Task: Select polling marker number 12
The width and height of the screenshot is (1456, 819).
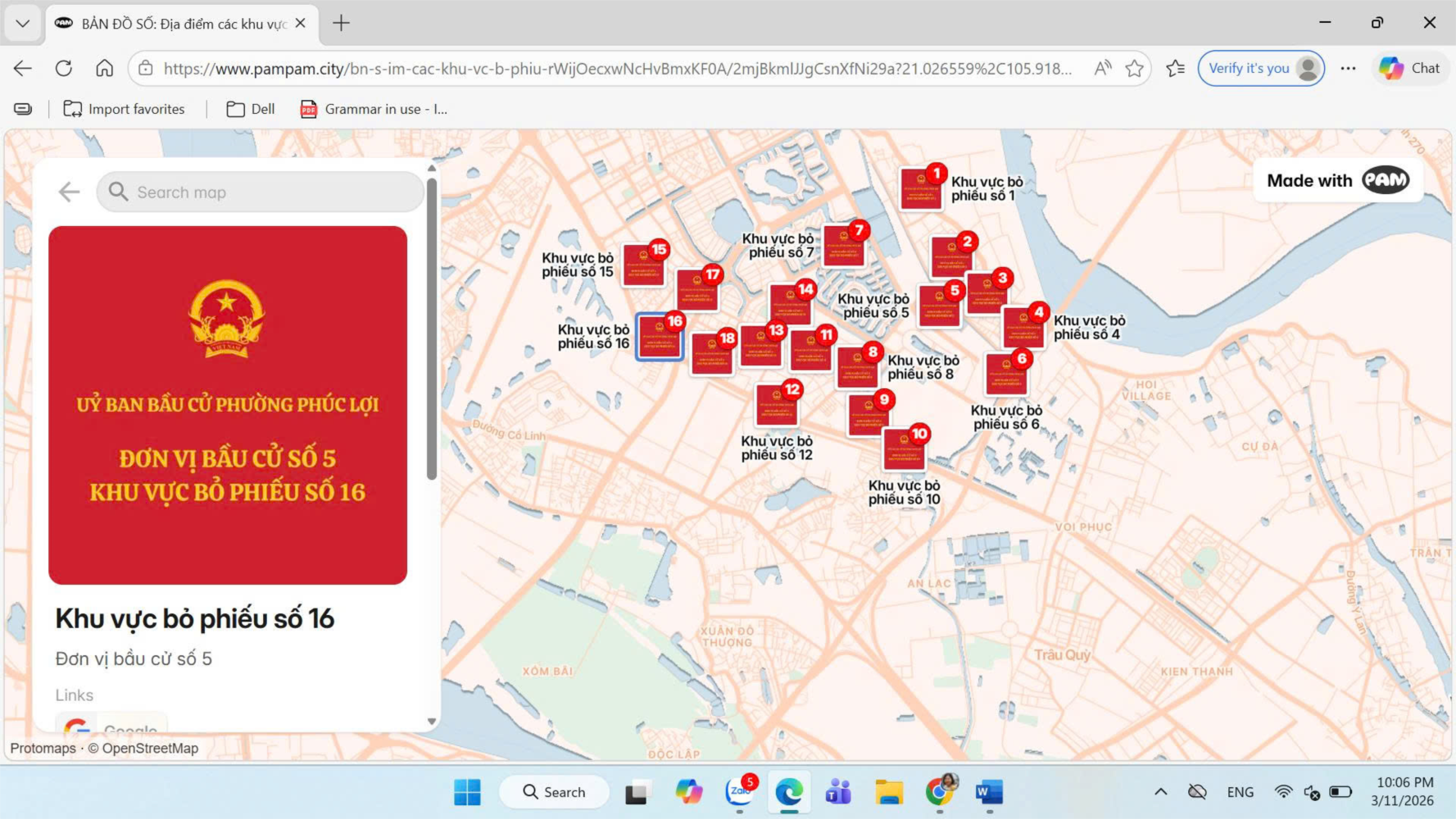Action: (x=776, y=405)
